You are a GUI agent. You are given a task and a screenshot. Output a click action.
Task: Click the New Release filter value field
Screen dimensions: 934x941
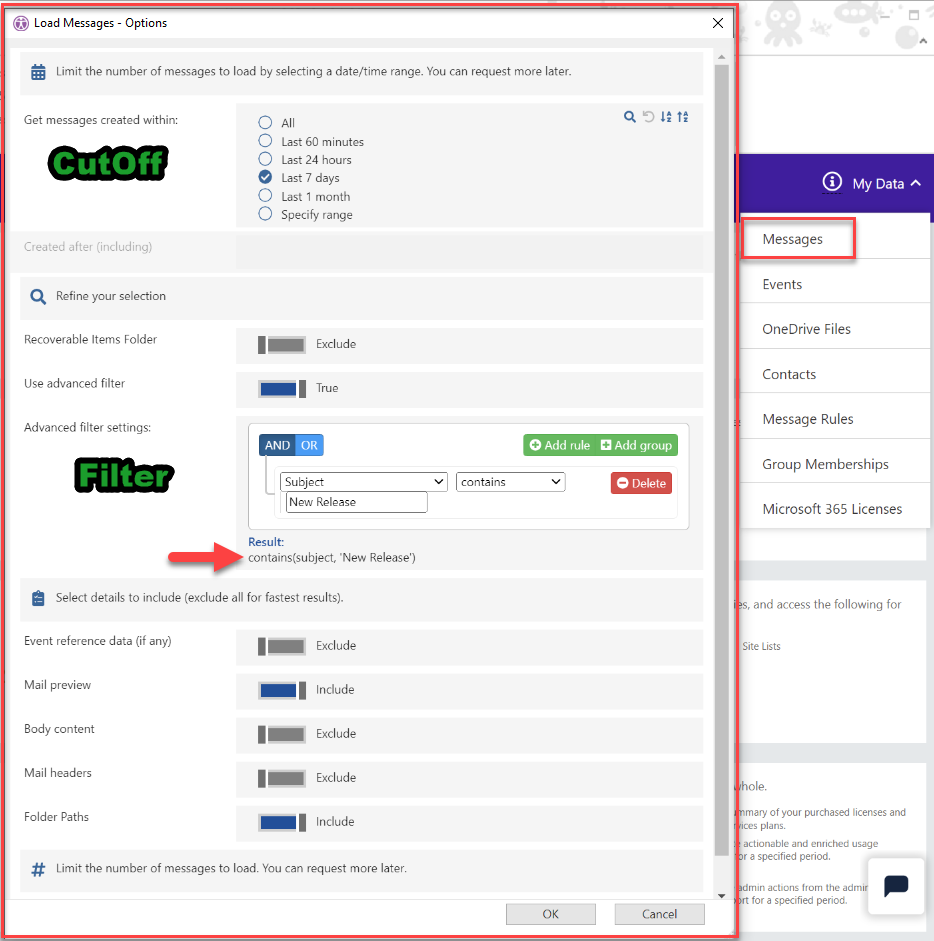(356, 502)
